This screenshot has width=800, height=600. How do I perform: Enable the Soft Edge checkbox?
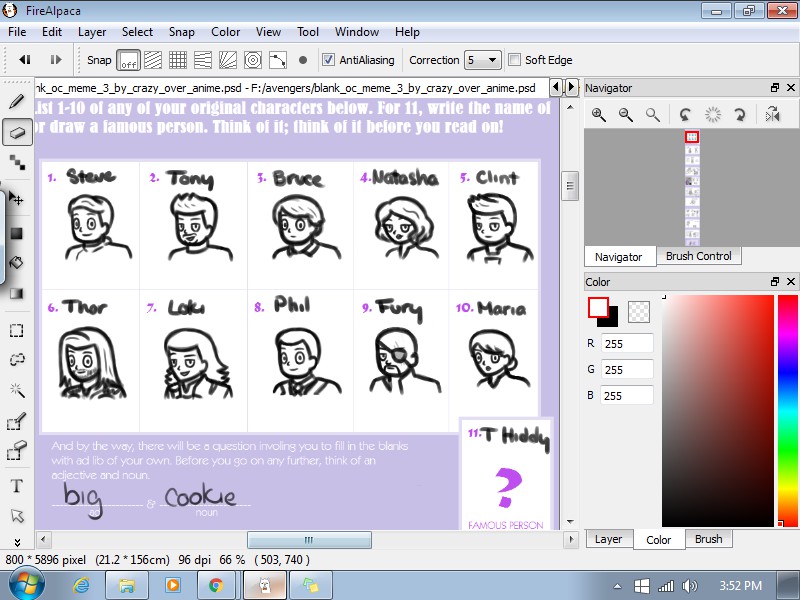(x=514, y=60)
